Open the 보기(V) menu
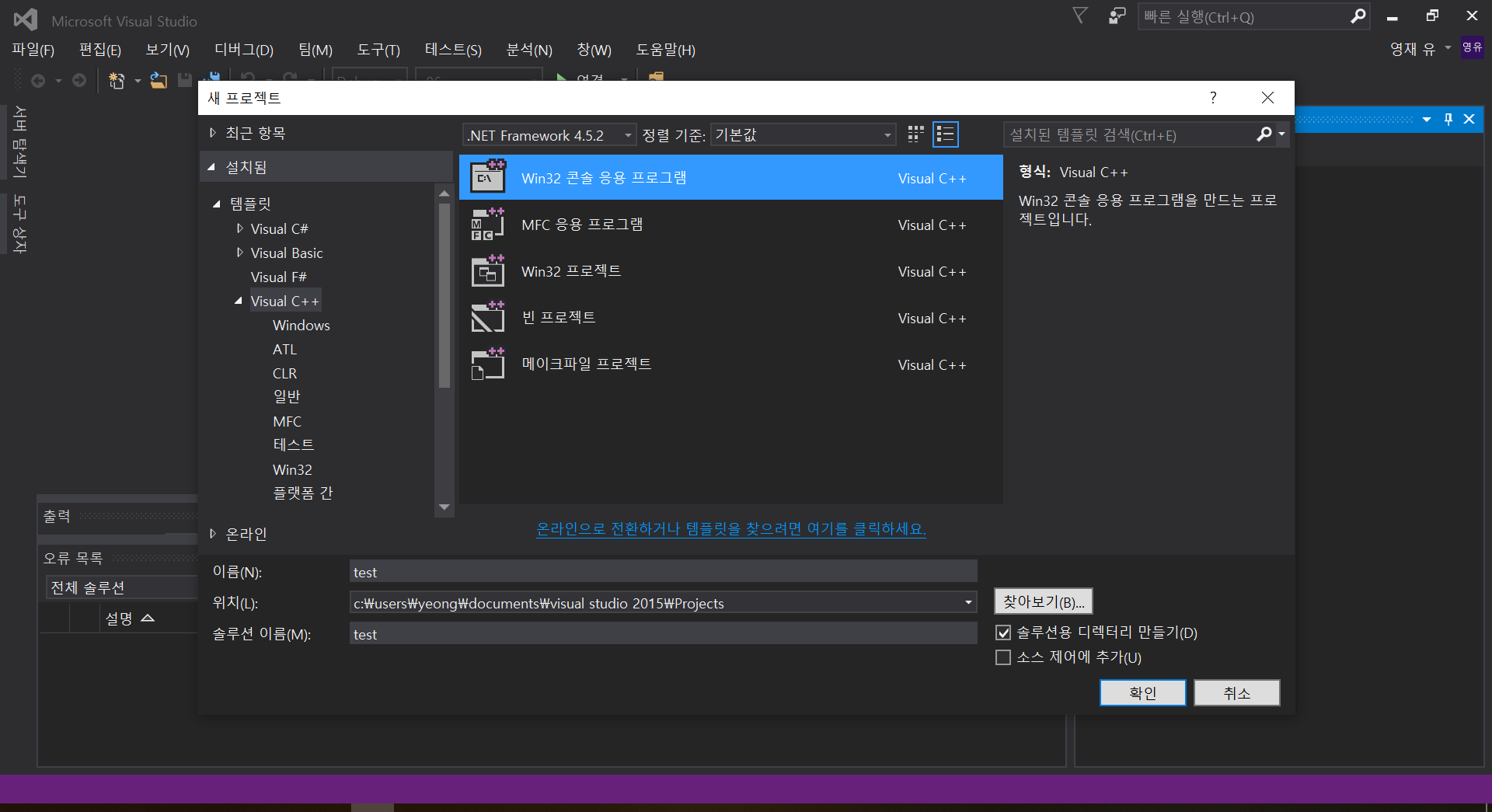 pyautogui.click(x=168, y=50)
